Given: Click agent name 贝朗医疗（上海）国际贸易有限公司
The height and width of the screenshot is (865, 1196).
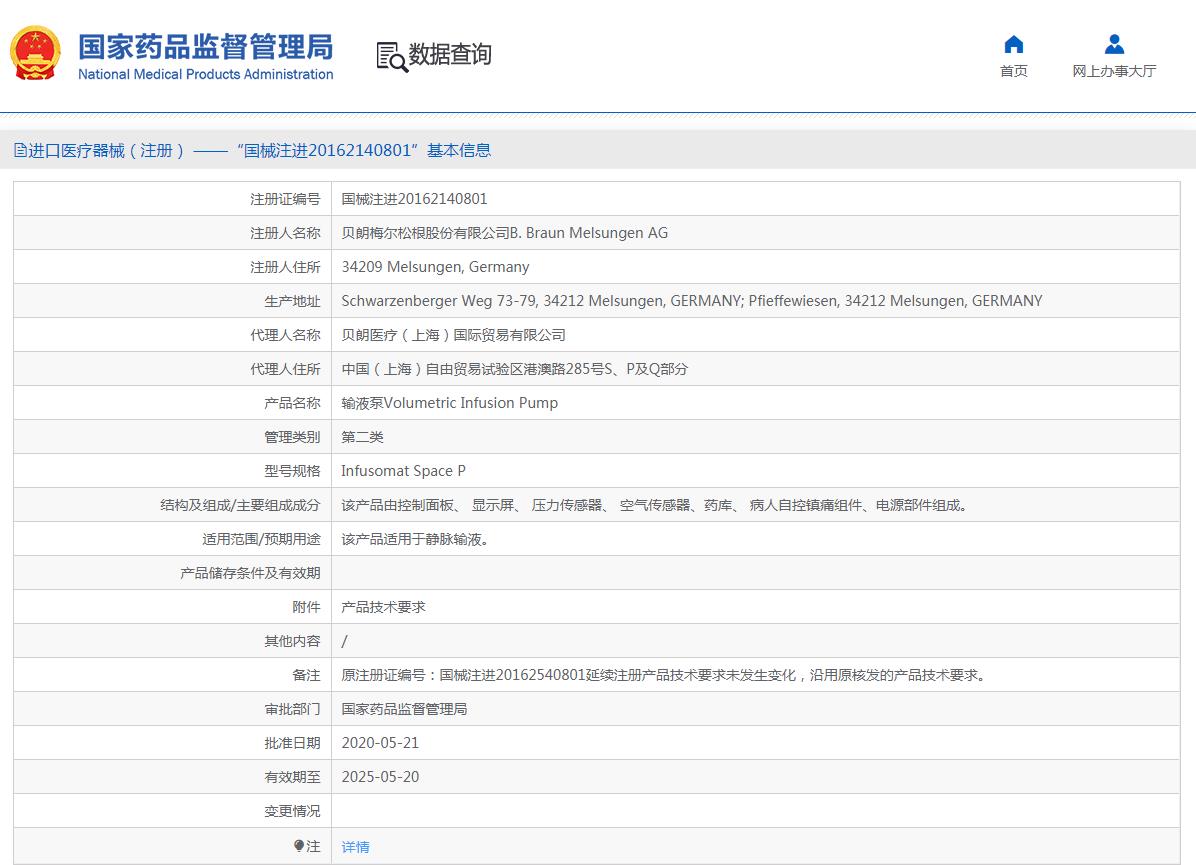Looking at the screenshot, I should click(453, 335).
